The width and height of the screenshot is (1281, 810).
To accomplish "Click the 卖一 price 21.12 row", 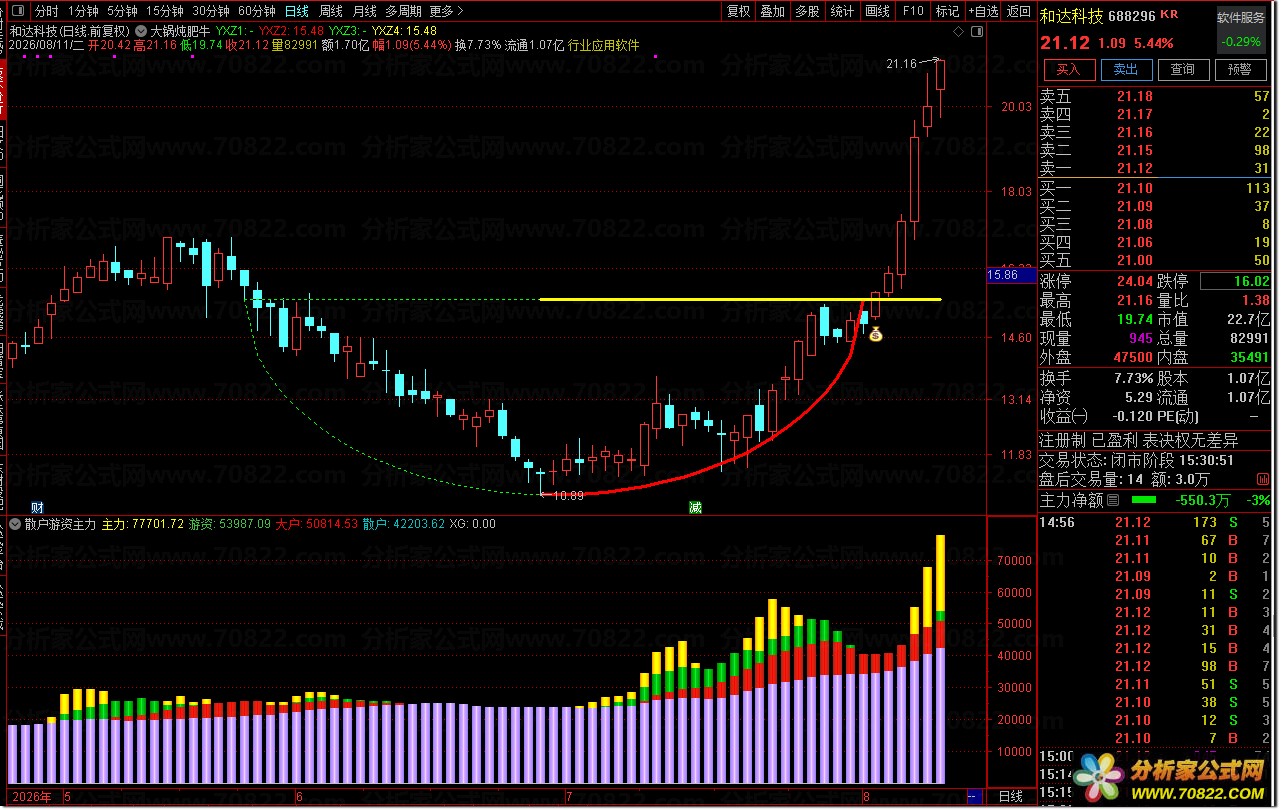I will click(1155, 168).
